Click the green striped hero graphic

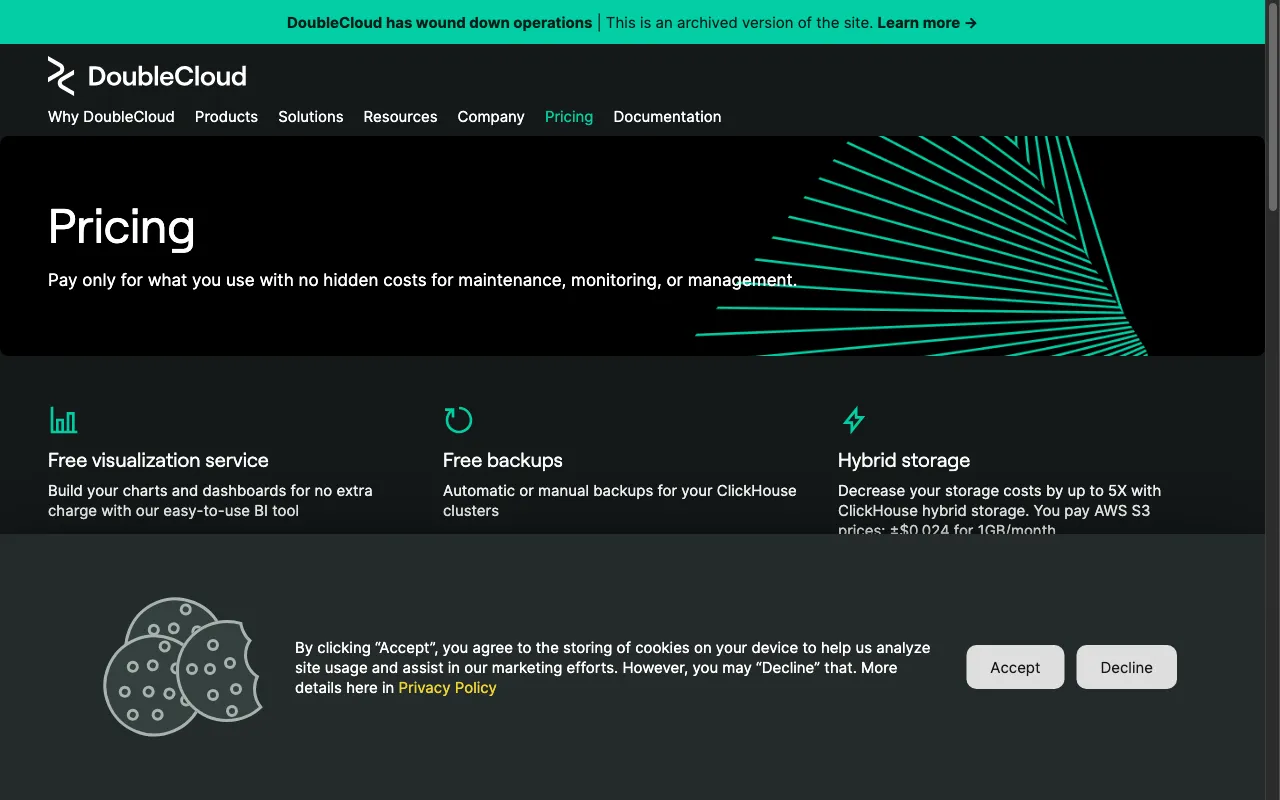[922, 246]
